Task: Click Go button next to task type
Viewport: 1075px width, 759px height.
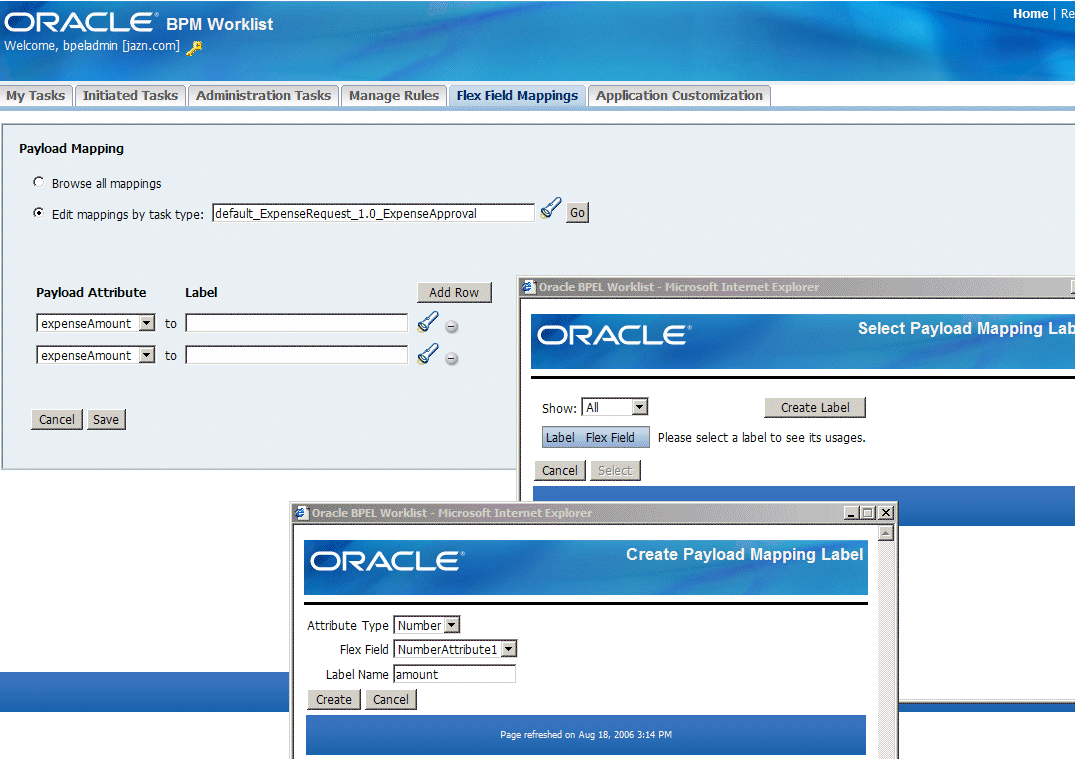Action: coord(577,213)
